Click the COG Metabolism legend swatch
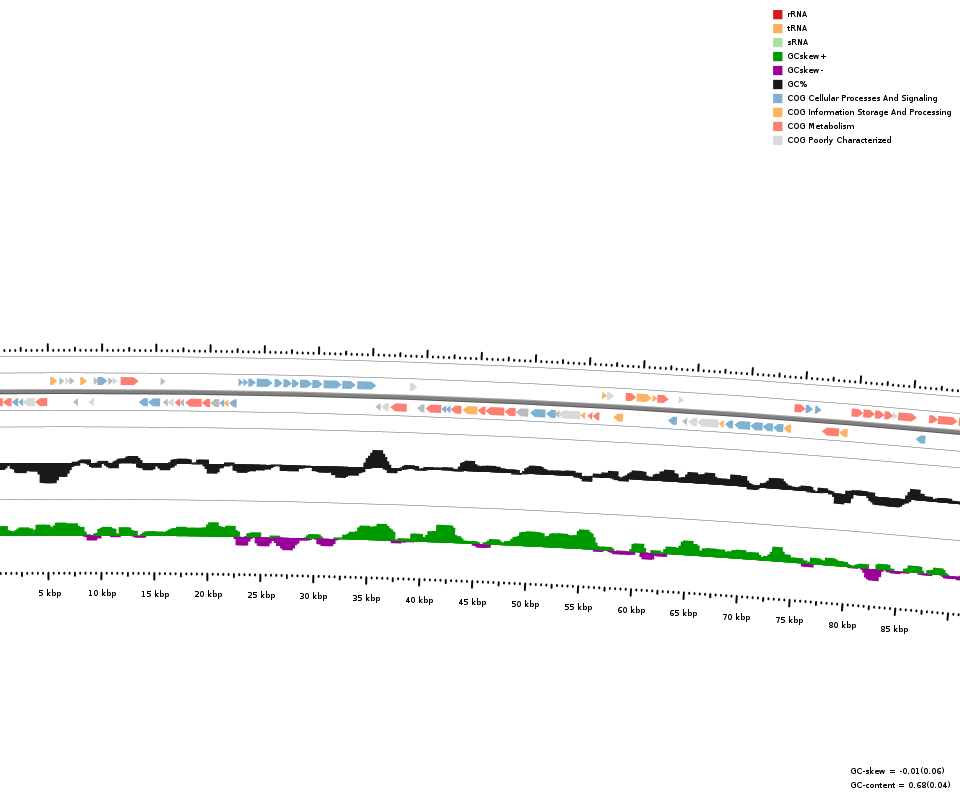960x800 pixels. [777, 126]
